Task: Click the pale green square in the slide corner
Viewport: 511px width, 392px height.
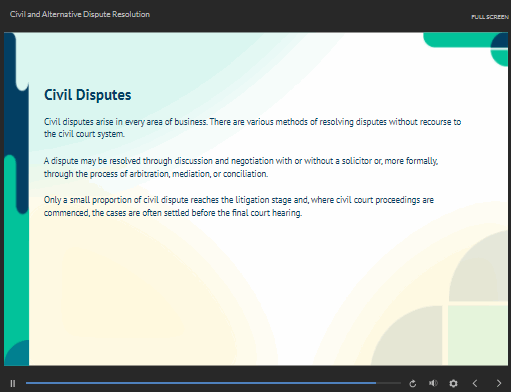Action: 477,335
